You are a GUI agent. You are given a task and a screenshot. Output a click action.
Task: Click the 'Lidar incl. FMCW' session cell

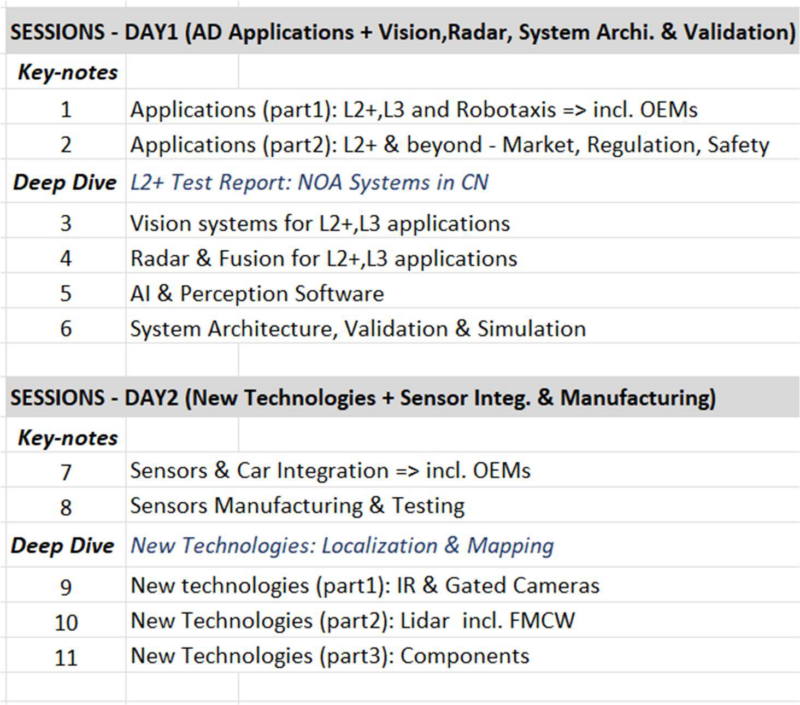click(353, 621)
